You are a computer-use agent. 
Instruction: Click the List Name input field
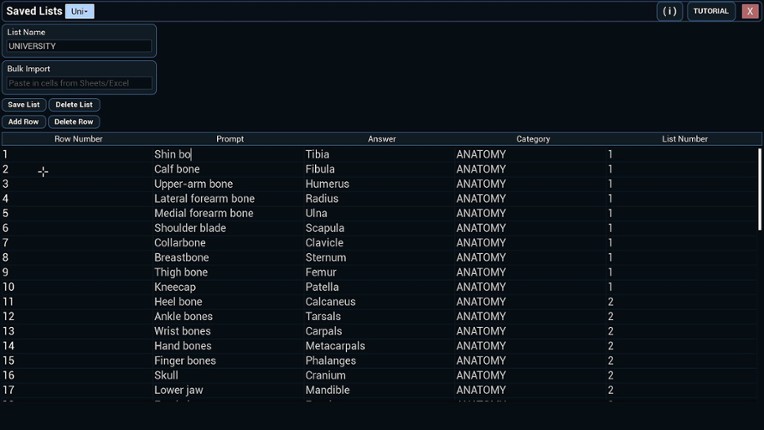click(80, 46)
